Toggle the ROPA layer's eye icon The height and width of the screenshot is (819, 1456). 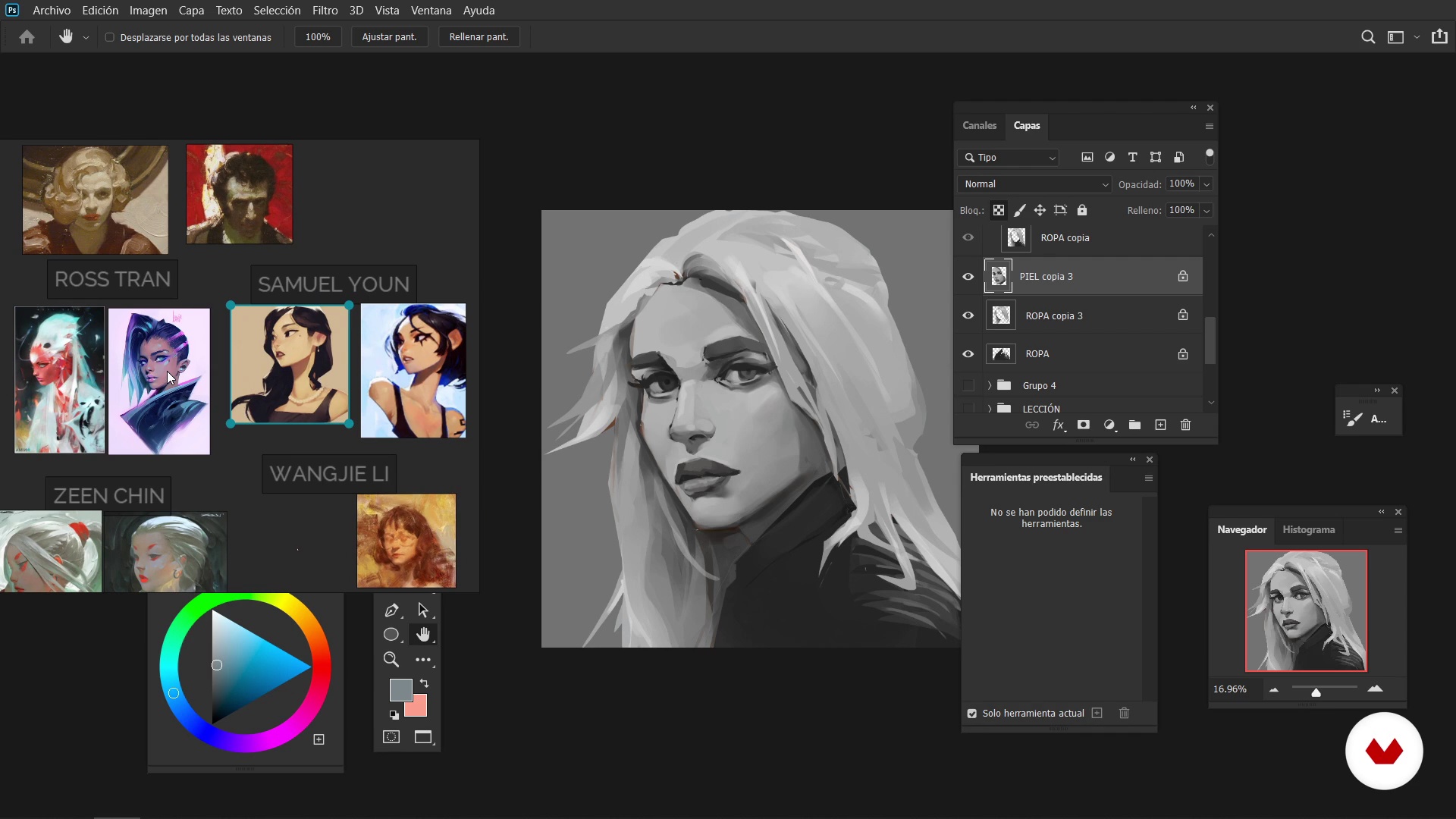click(x=968, y=354)
